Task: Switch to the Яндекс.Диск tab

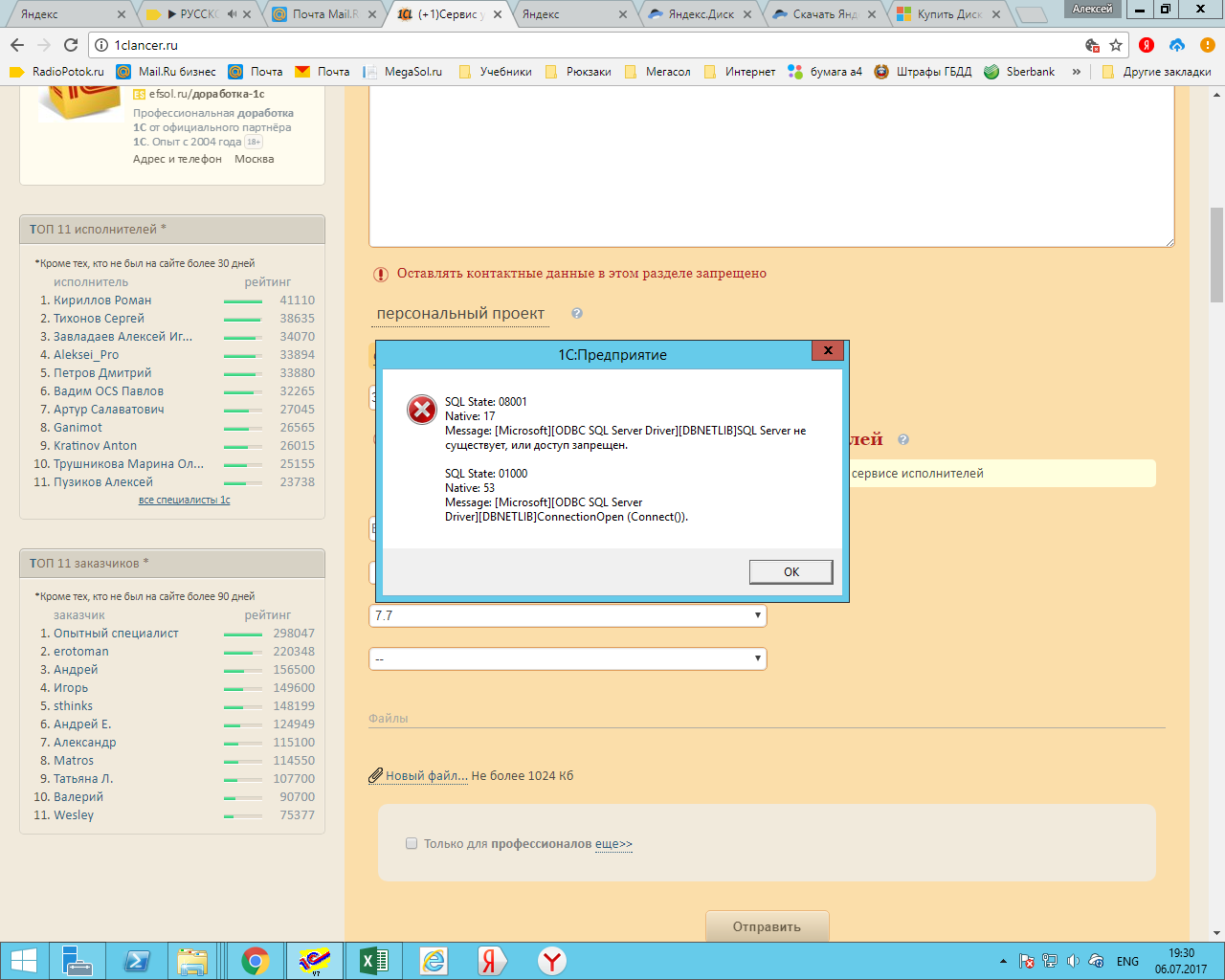Action: tap(699, 14)
